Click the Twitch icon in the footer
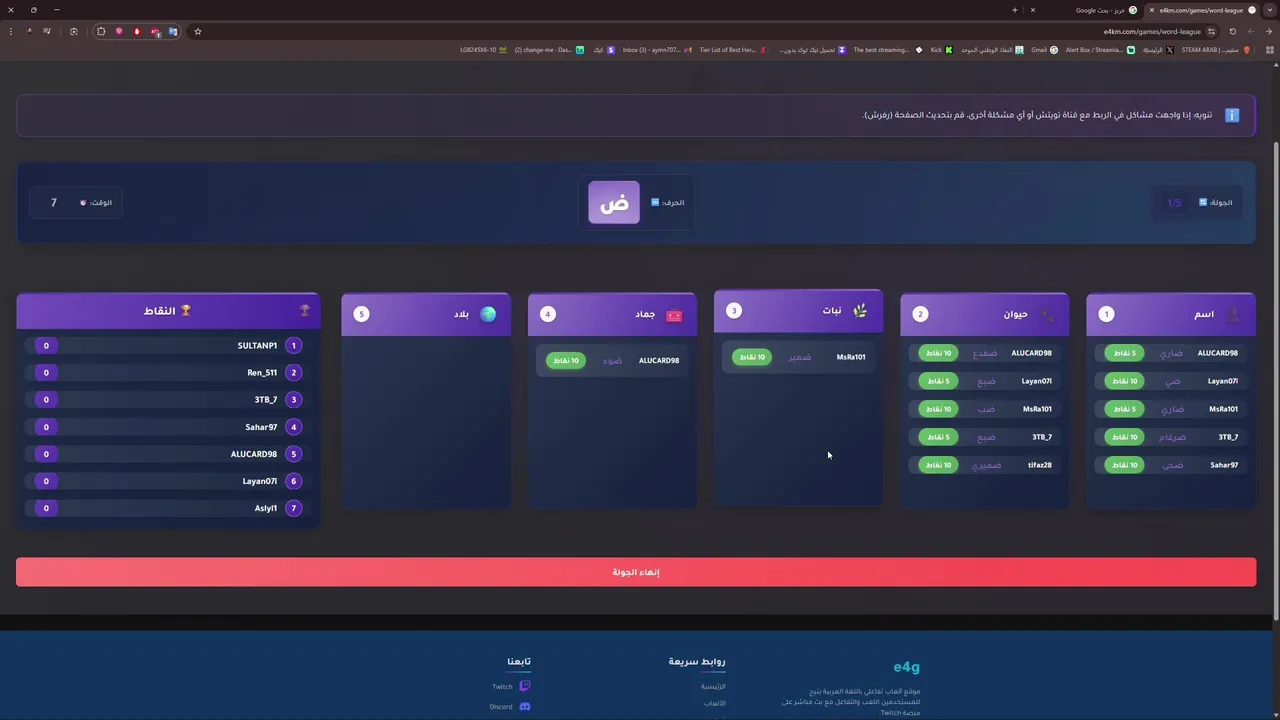Viewport: 1280px width, 720px height. (x=524, y=686)
